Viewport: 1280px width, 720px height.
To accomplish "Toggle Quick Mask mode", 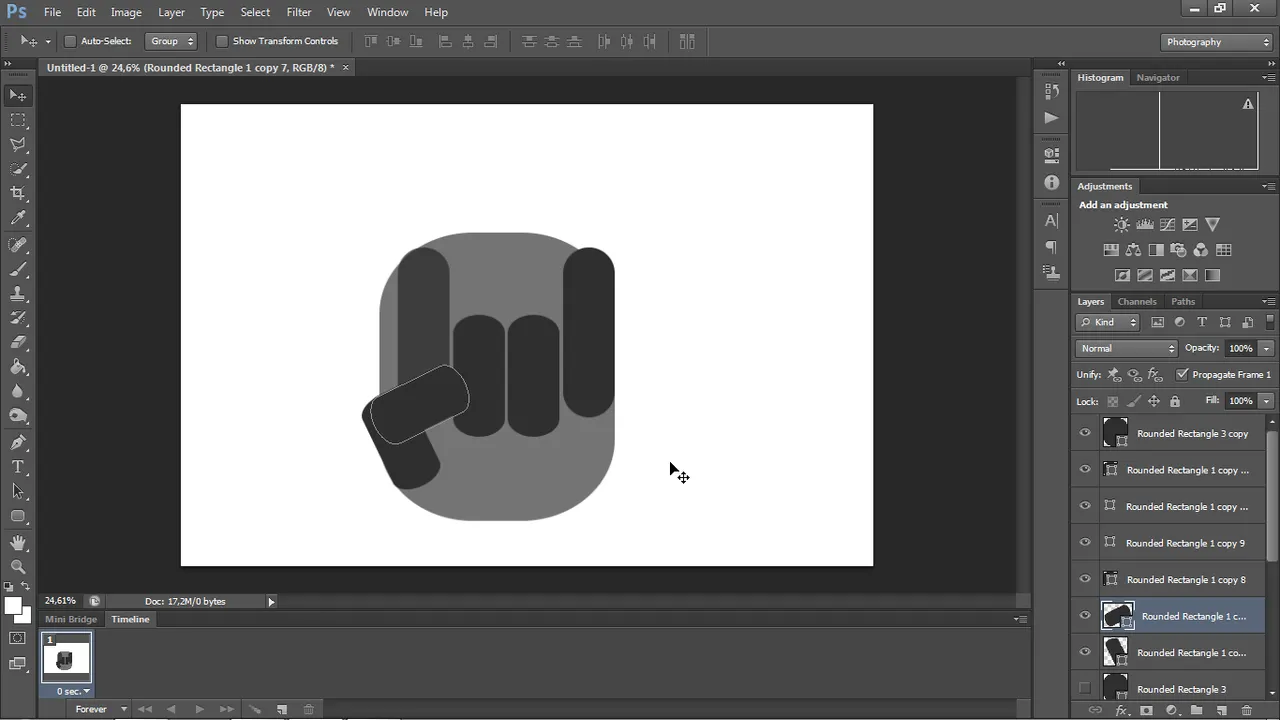I will tap(18, 638).
